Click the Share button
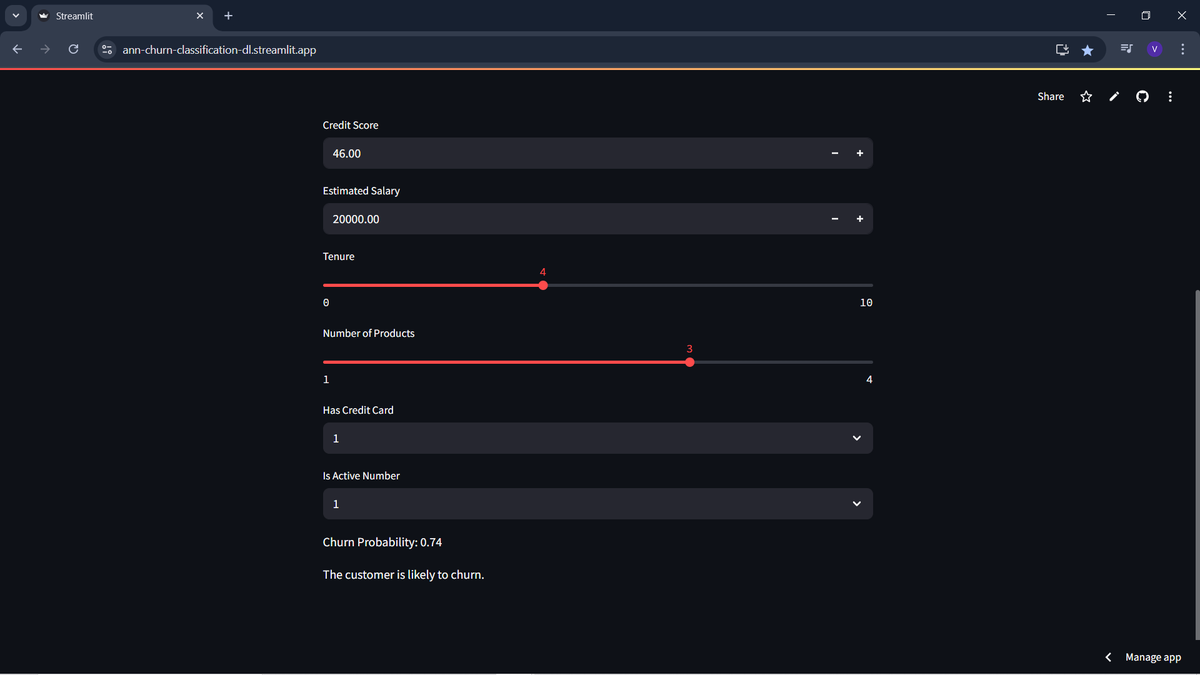 click(1051, 96)
